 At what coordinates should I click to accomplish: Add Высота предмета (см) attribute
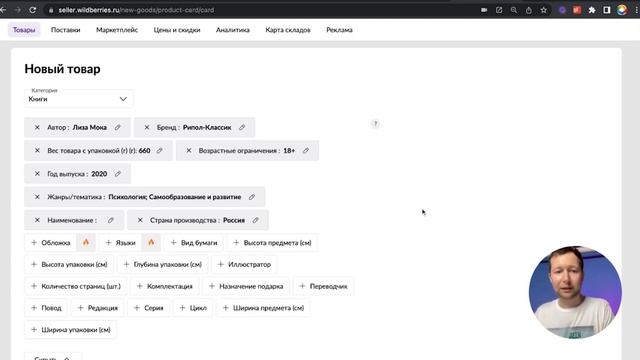point(272,242)
